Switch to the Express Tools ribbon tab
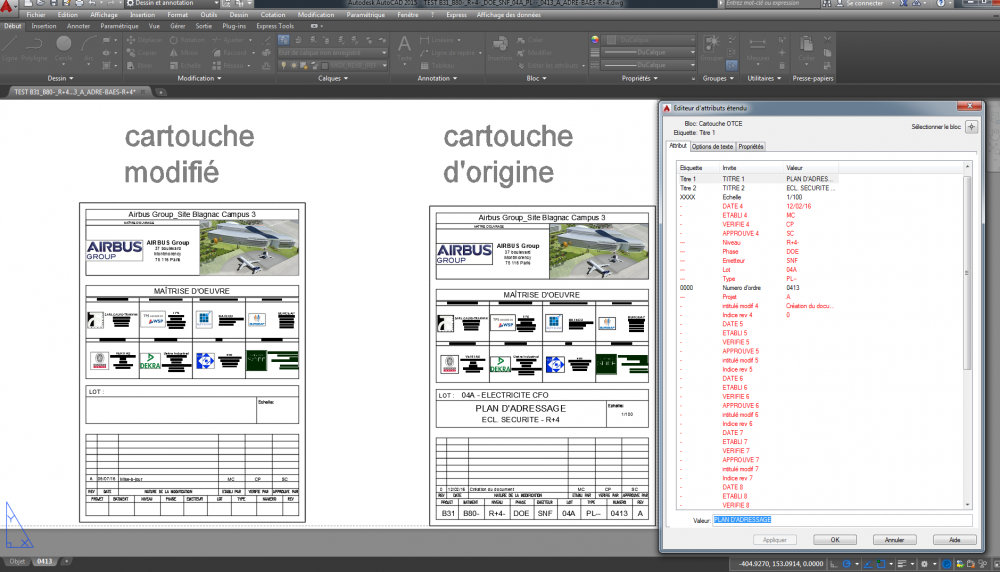This screenshot has height=572, width=1000. click(x=275, y=26)
